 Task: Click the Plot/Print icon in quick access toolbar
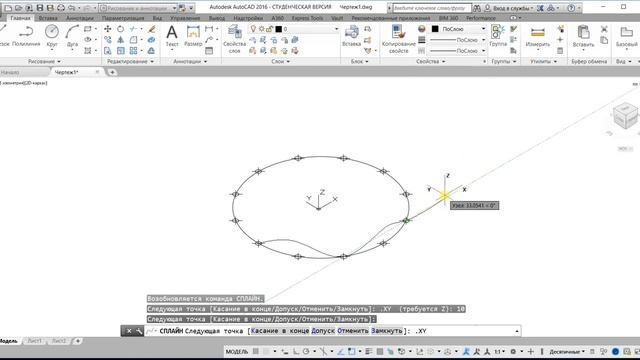(x=61, y=8)
